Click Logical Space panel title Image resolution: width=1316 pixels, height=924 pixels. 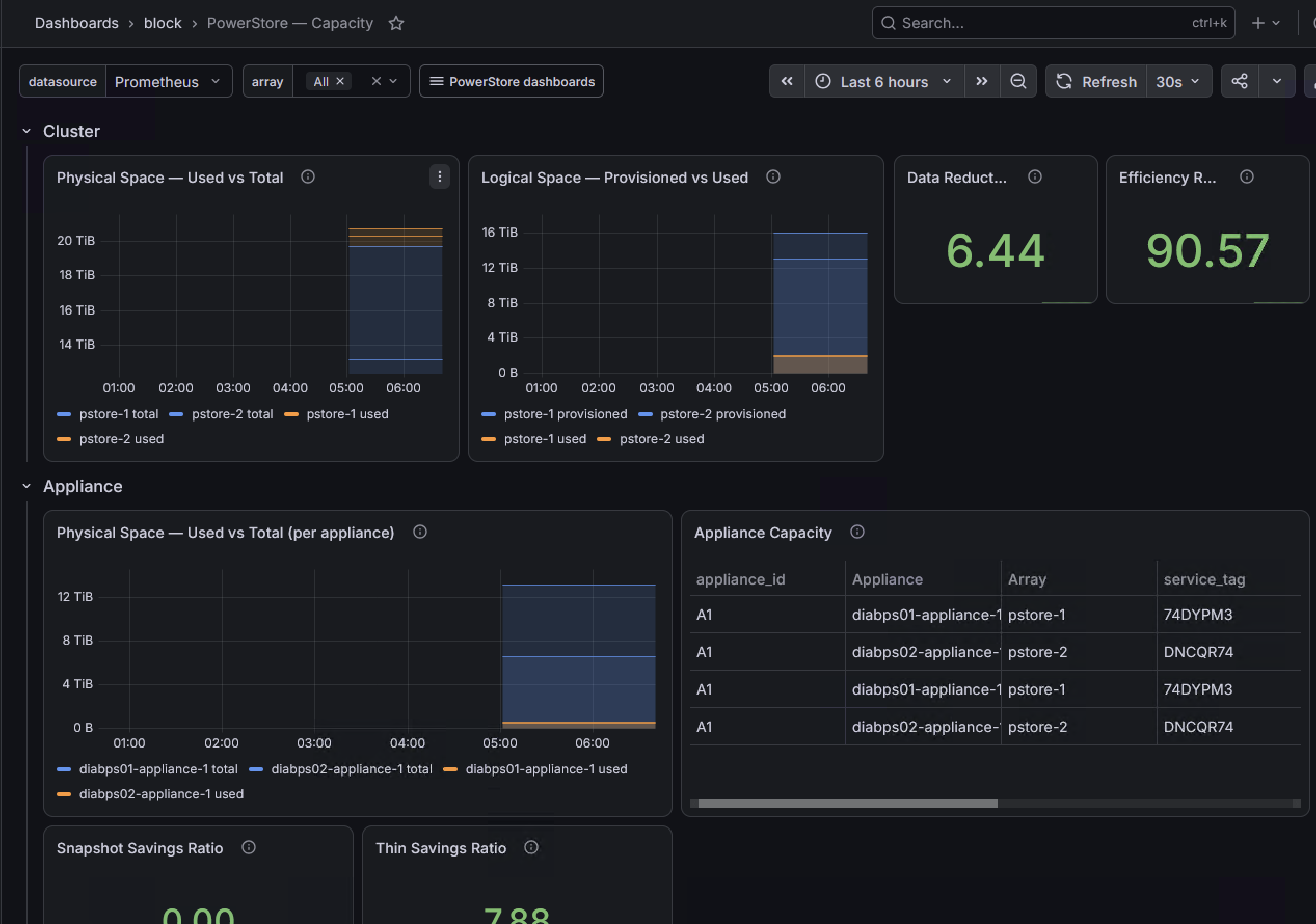point(614,178)
